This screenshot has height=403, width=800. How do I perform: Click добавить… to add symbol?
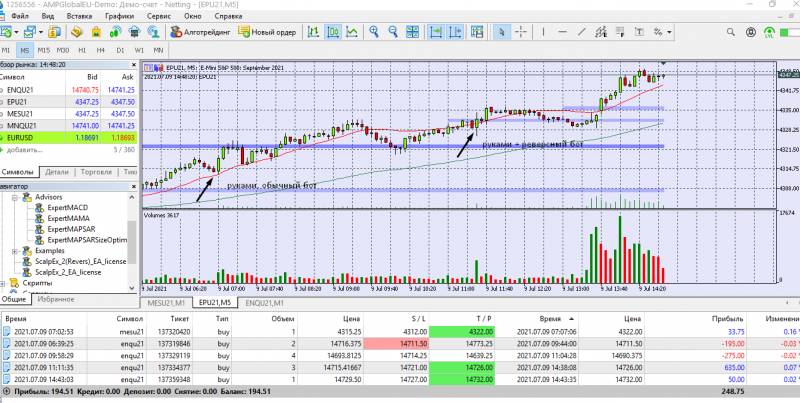[24, 150]
